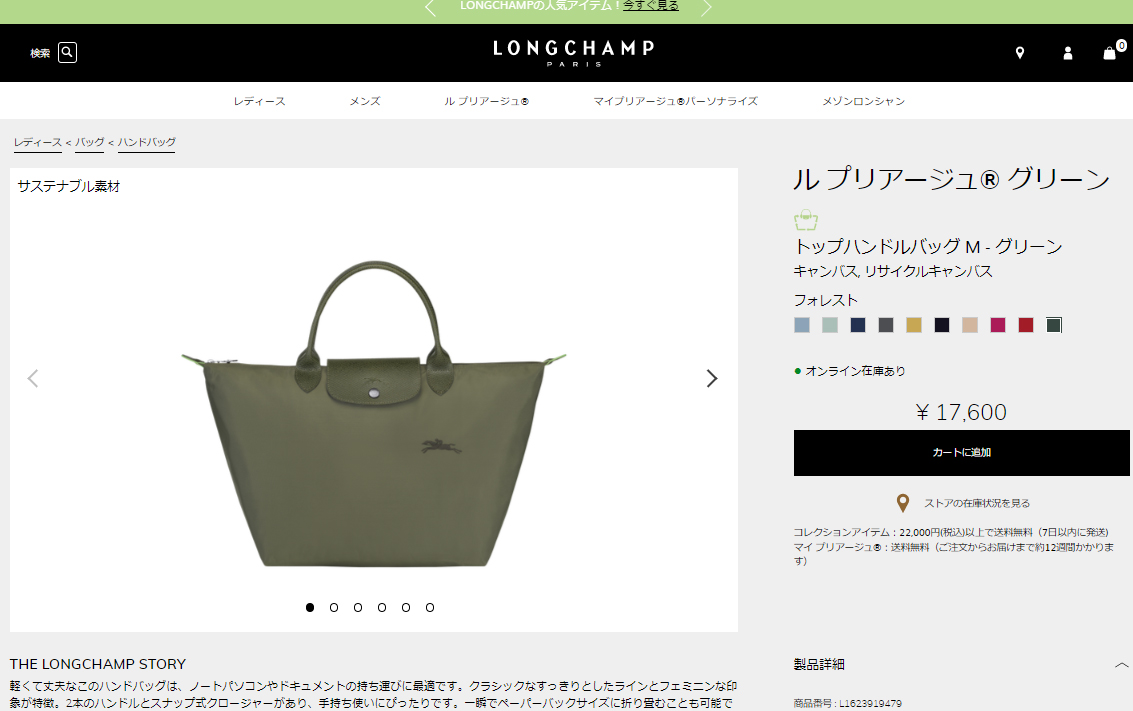
Task: Click the ハンドバッグ breadcrumb link
Action: coord(147,142)
